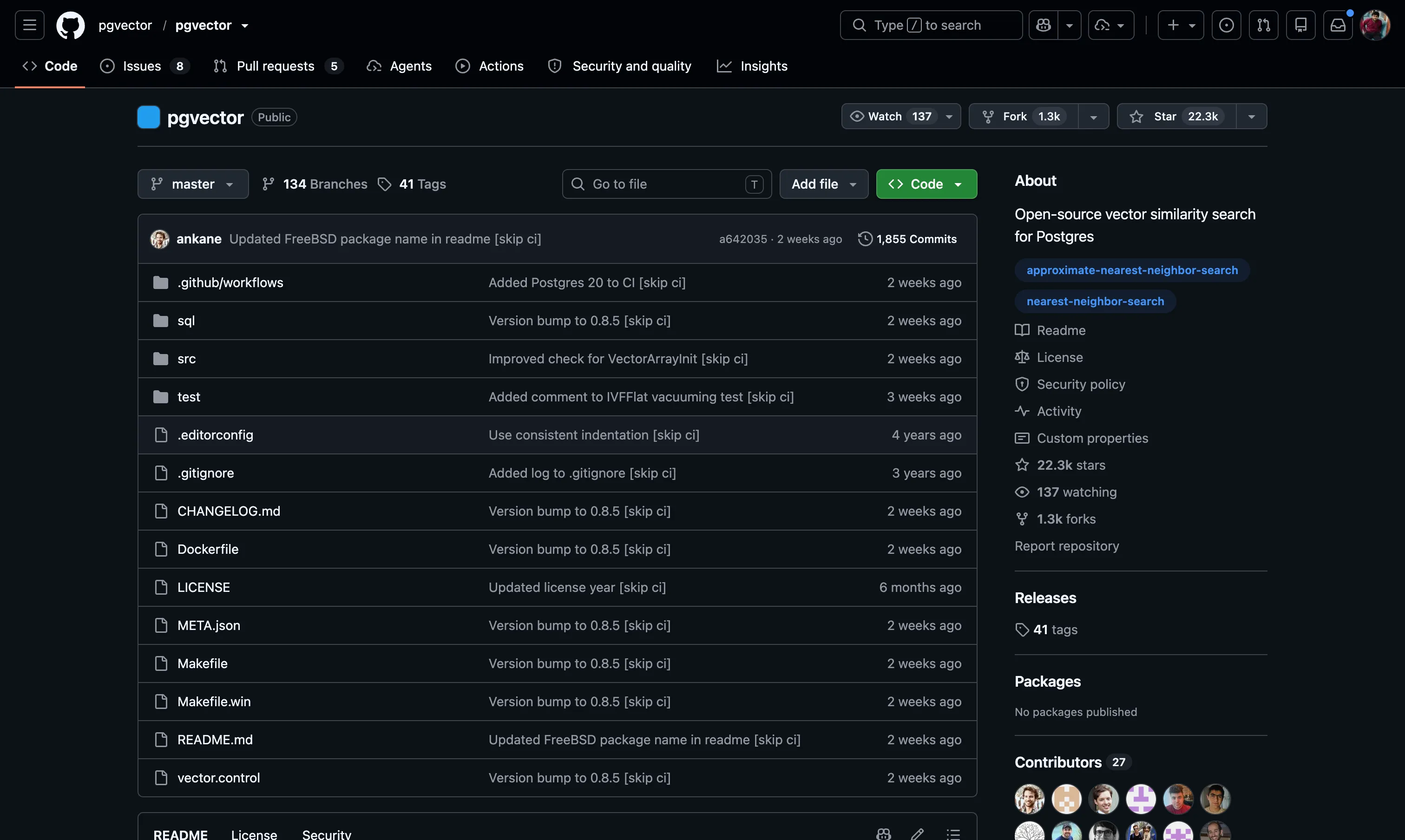Open README outline list icon
The image size is (1405, 840).
coord(953,834)
